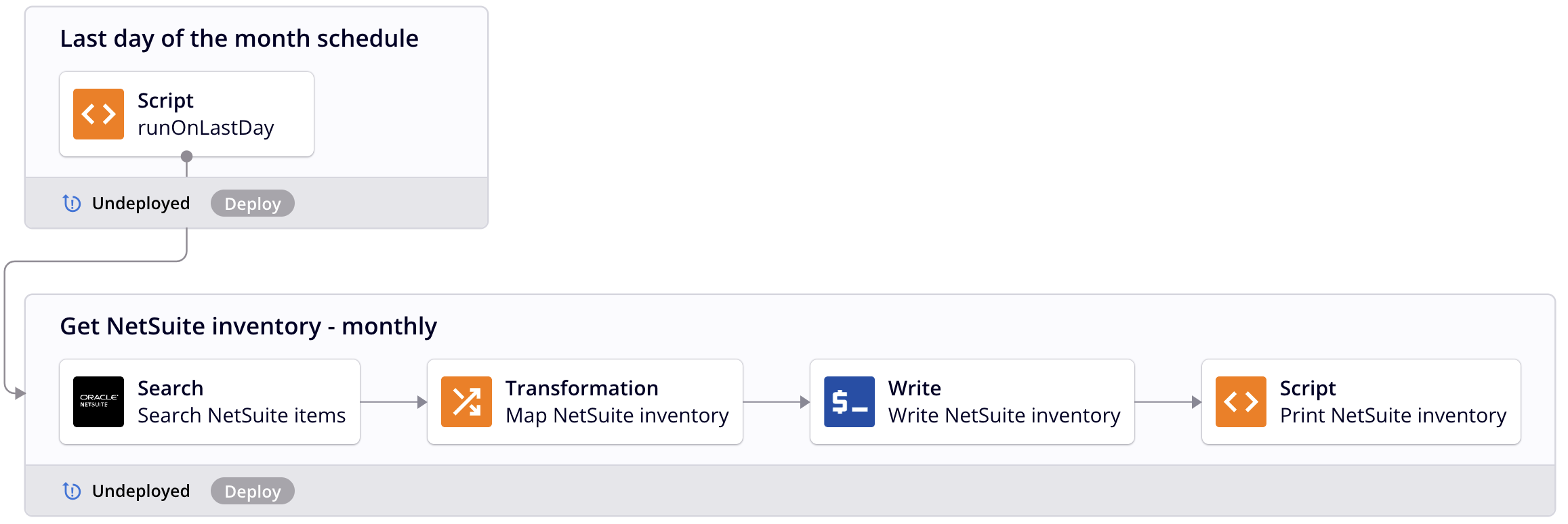Click the blue Write terminal icon
The image size is (1568, 524).
pos(849,401)
